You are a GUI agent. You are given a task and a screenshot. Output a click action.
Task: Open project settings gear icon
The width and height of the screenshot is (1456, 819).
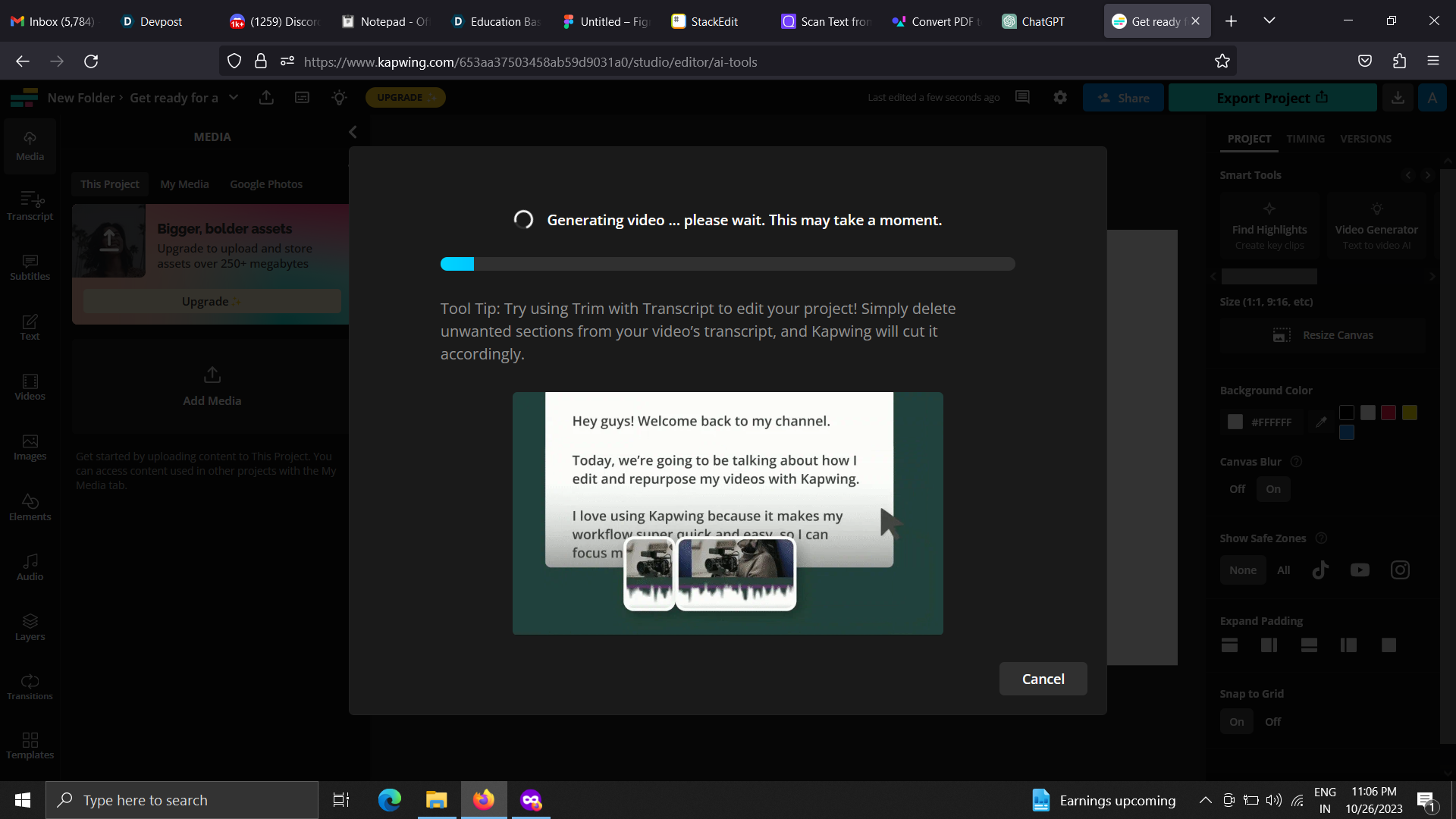[x=1060, y=97]
